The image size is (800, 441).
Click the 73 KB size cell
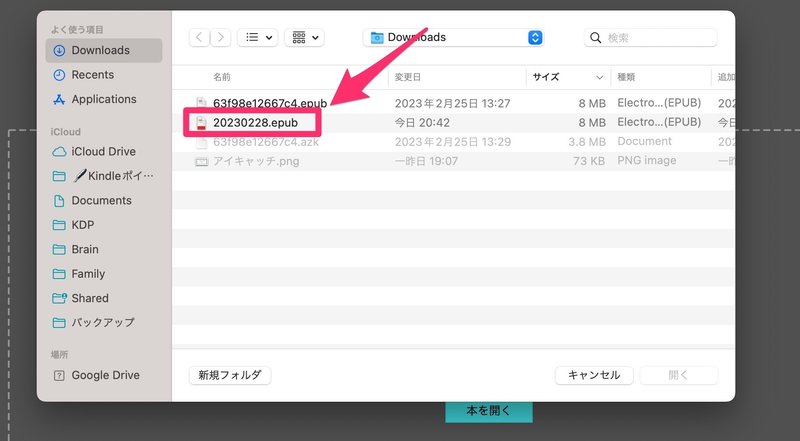click(x=589, y=161)
